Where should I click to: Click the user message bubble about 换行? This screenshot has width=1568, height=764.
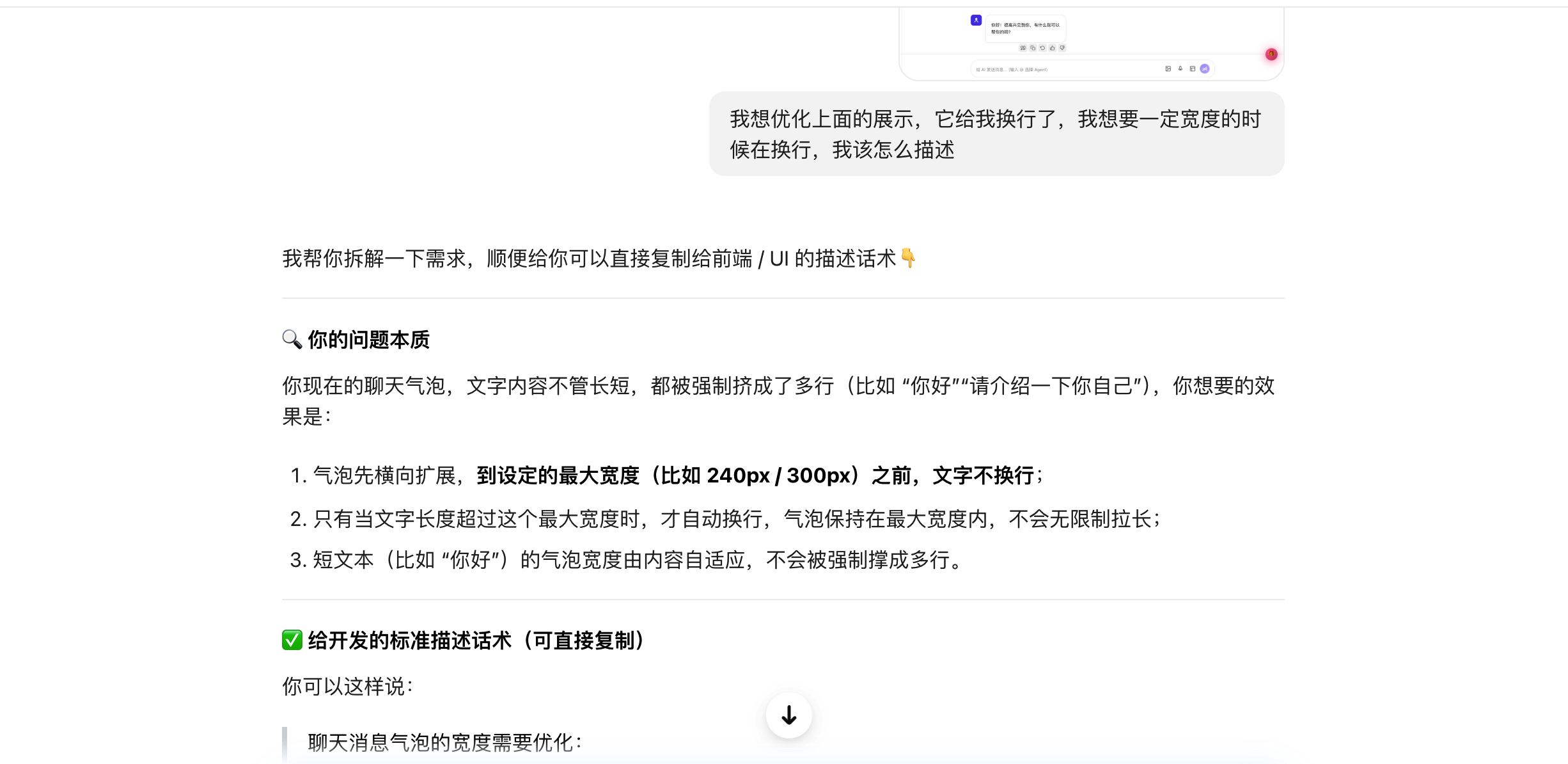tap(996, 134)
